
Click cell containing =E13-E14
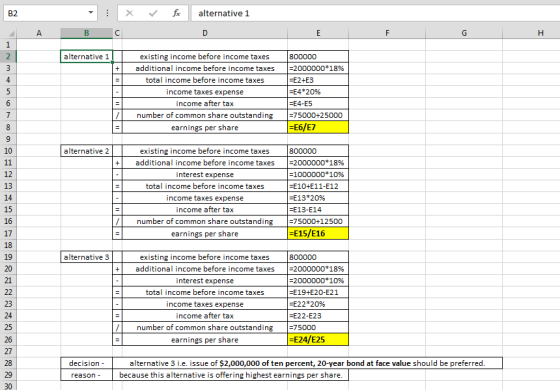(x=318, y=210)
